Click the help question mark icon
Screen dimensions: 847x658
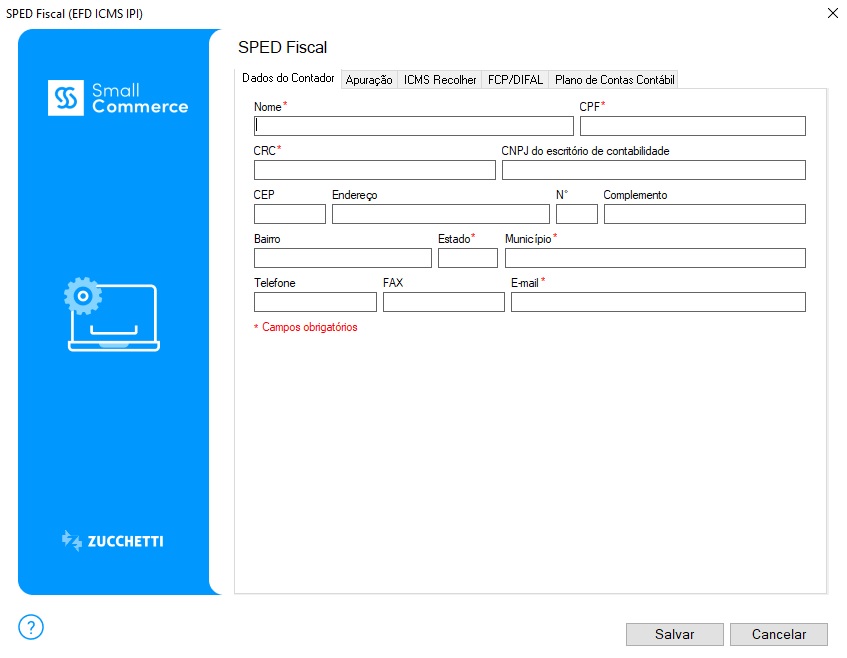click(31, 627)
